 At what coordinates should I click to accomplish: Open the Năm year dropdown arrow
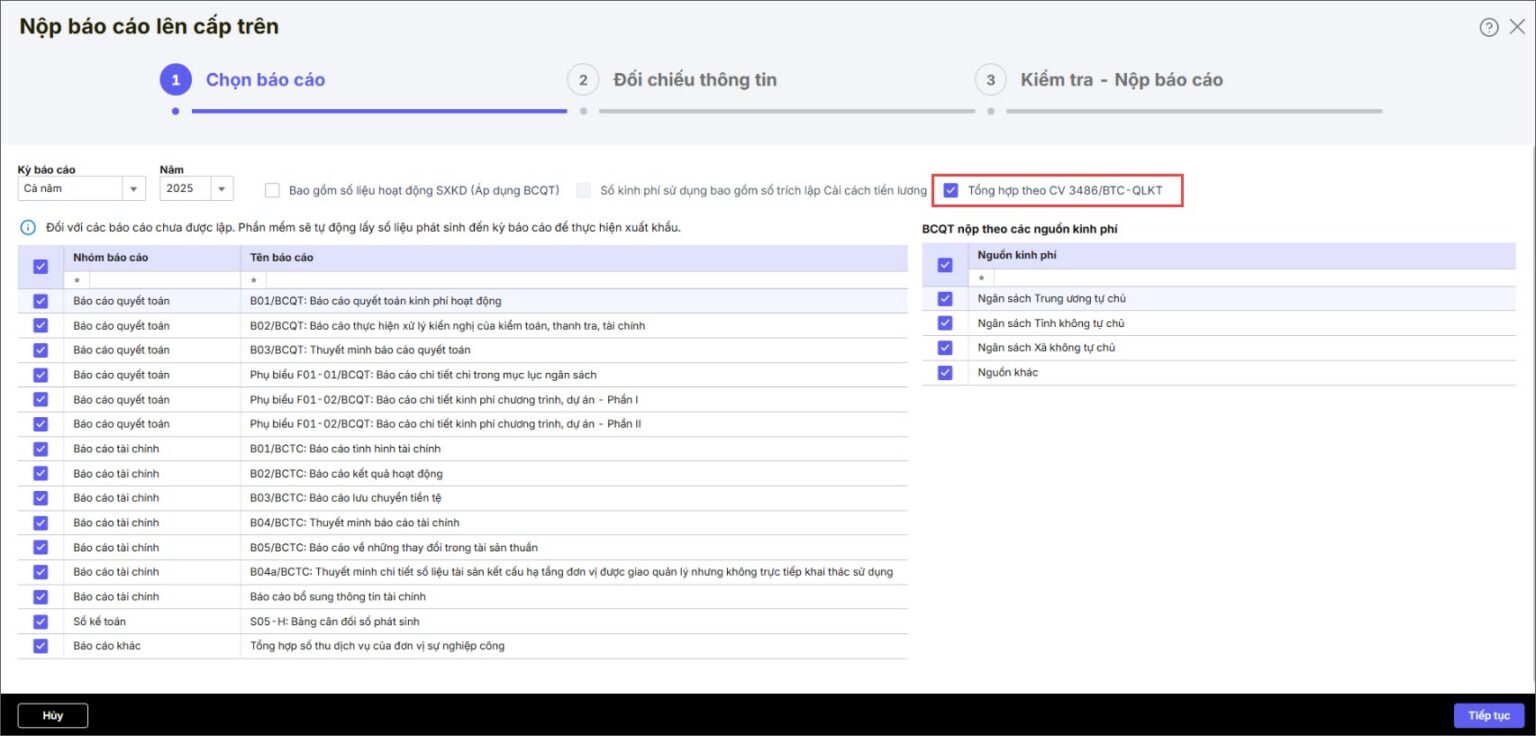pos(221,188)
